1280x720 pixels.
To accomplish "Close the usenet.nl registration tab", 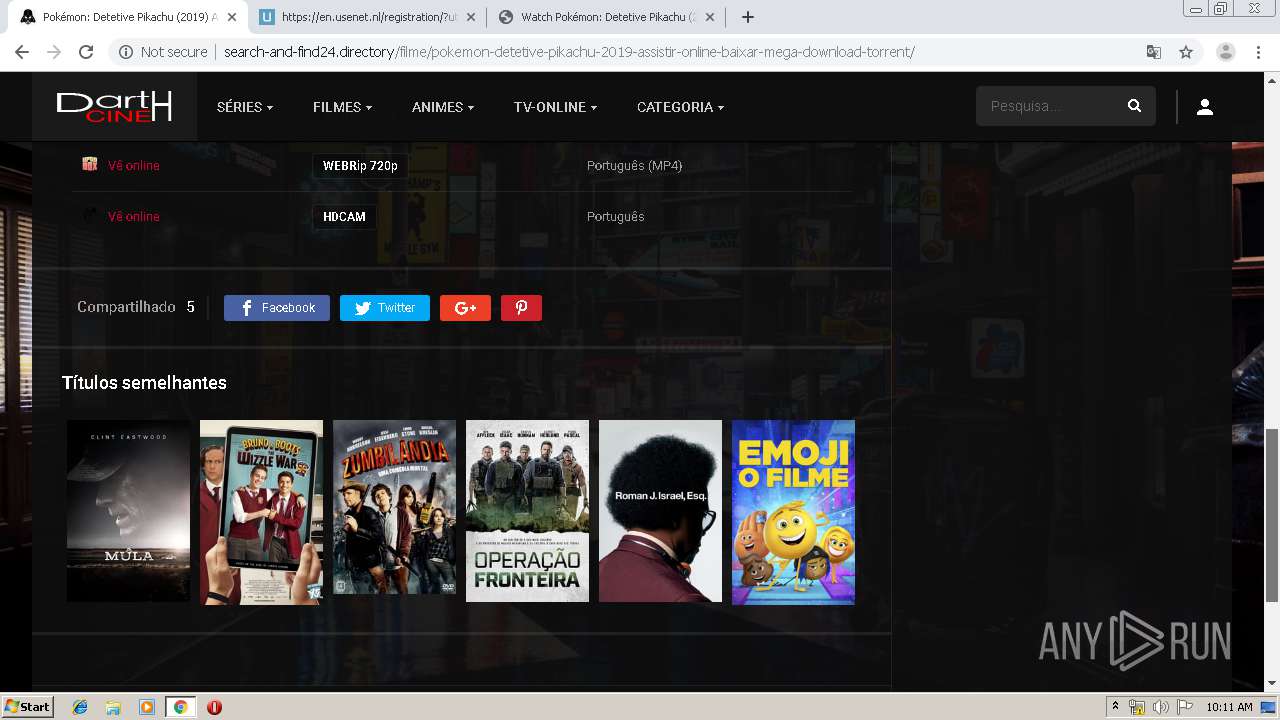I will tap(471, 17).
